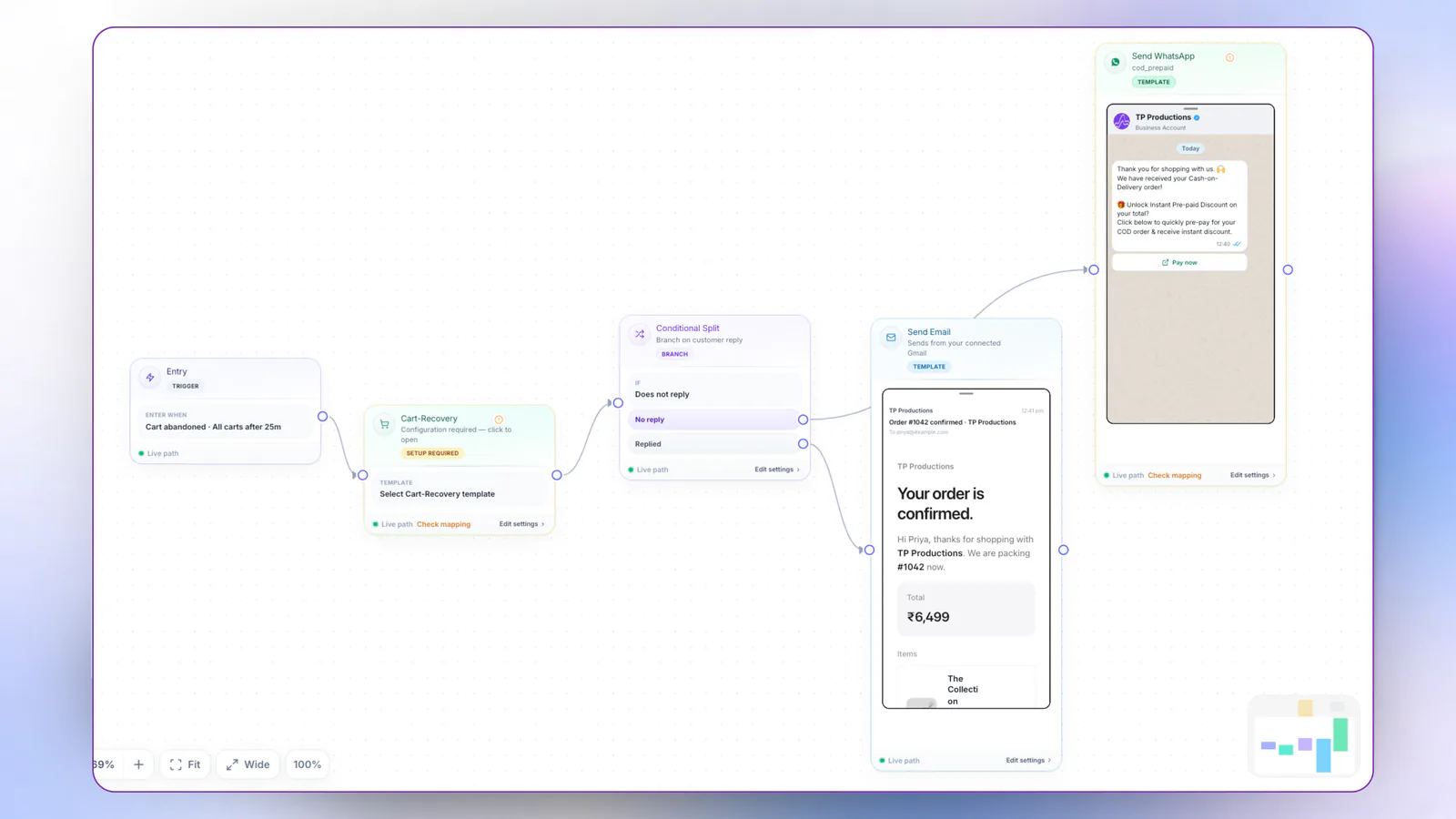Click Pay now in WhatsApp preview
Image resolution: width=1456 pixels, height=819 pixels.
click(x=1179, y=262)
